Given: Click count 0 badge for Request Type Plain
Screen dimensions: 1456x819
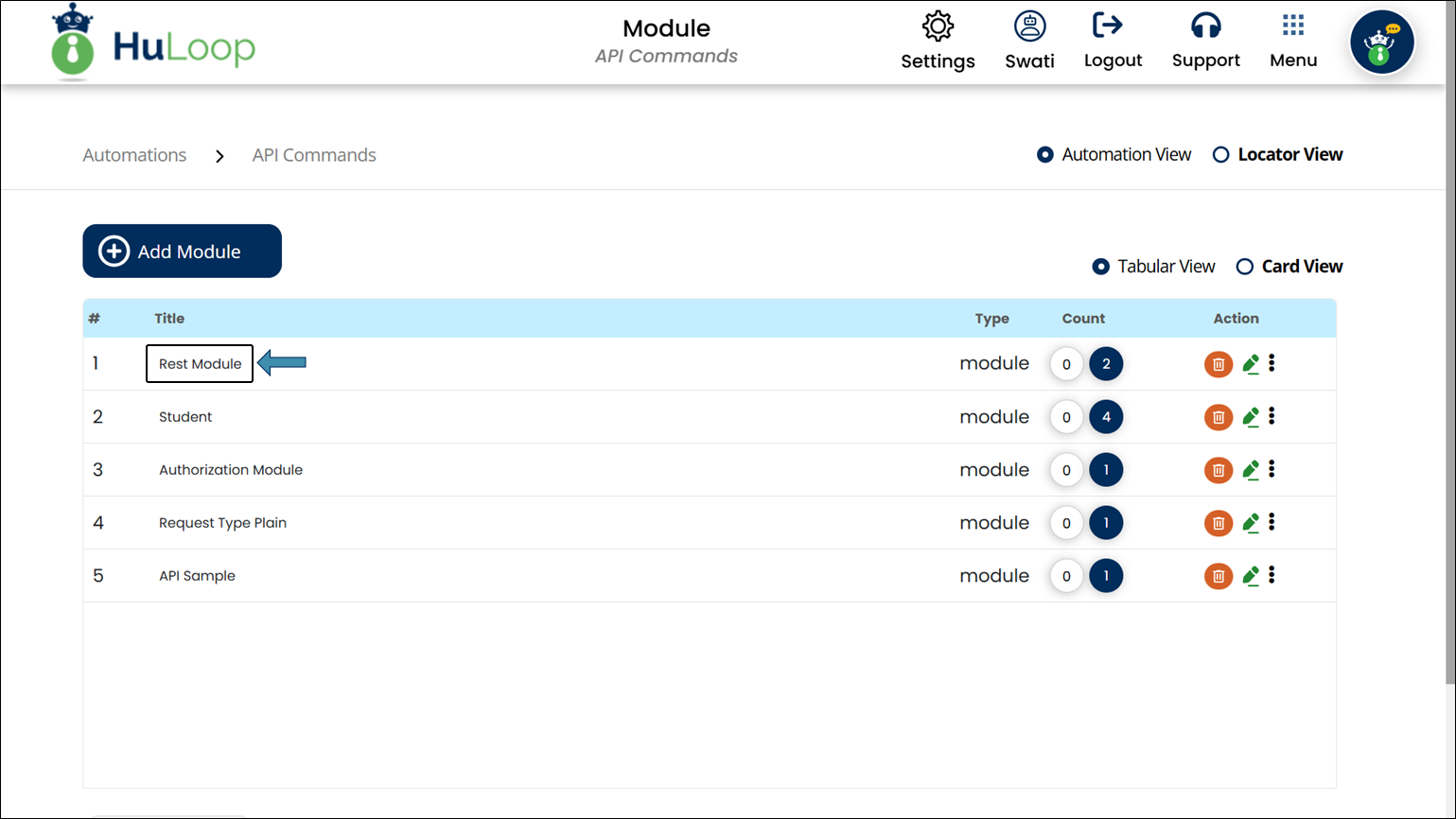Looking at the screenshot, I should tap(1066, 523).
